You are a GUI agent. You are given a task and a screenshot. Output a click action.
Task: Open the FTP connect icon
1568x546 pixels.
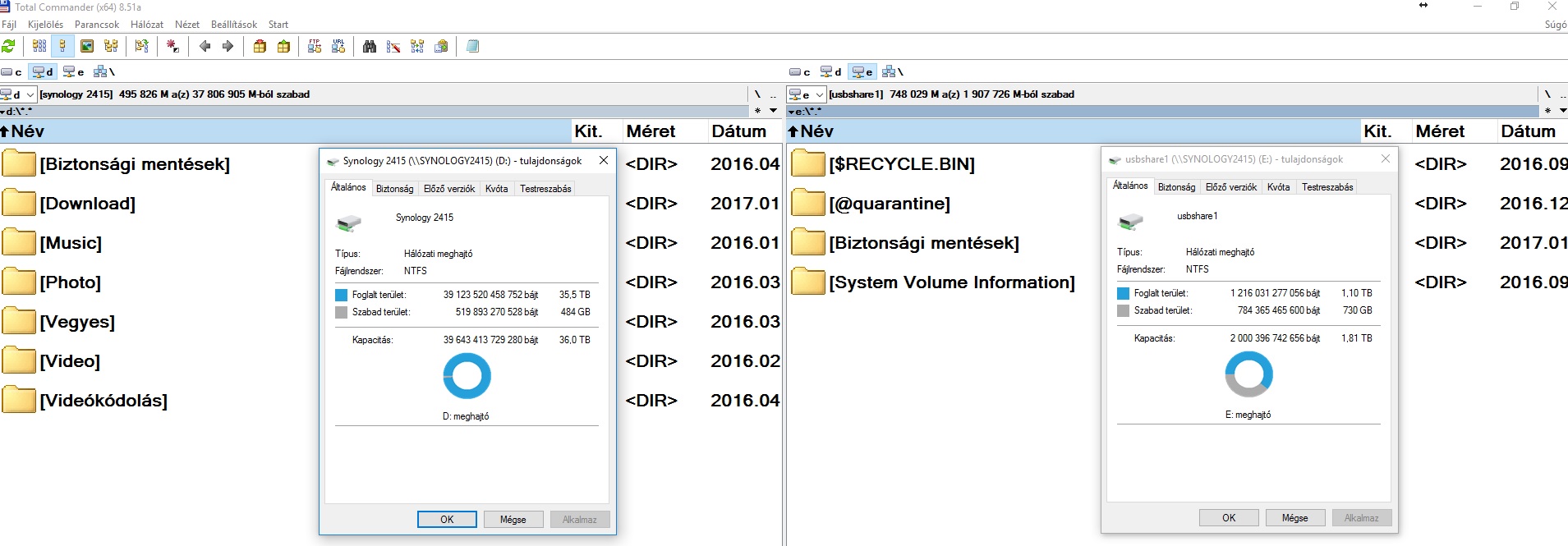coord(315,46)
